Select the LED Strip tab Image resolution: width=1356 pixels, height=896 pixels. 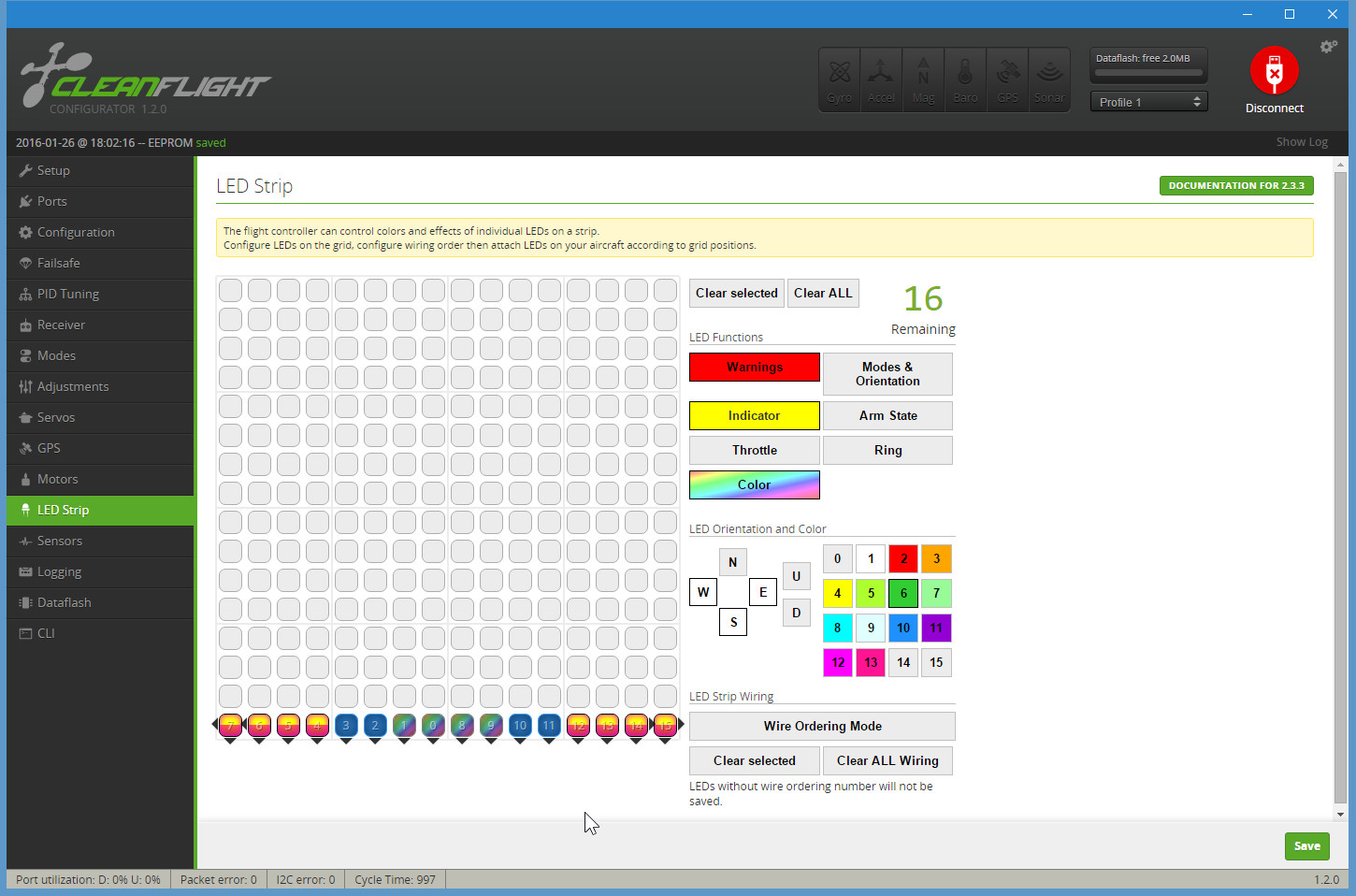pos(100,510)
